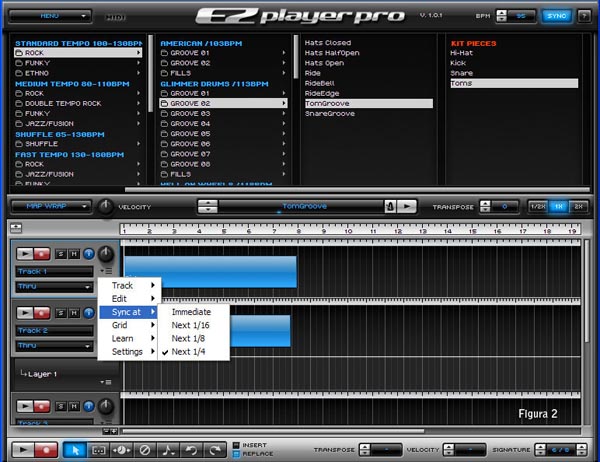The width and height of the screenshot is (600, 462).
Task: Mute Track 1
Action: point(74,254)
